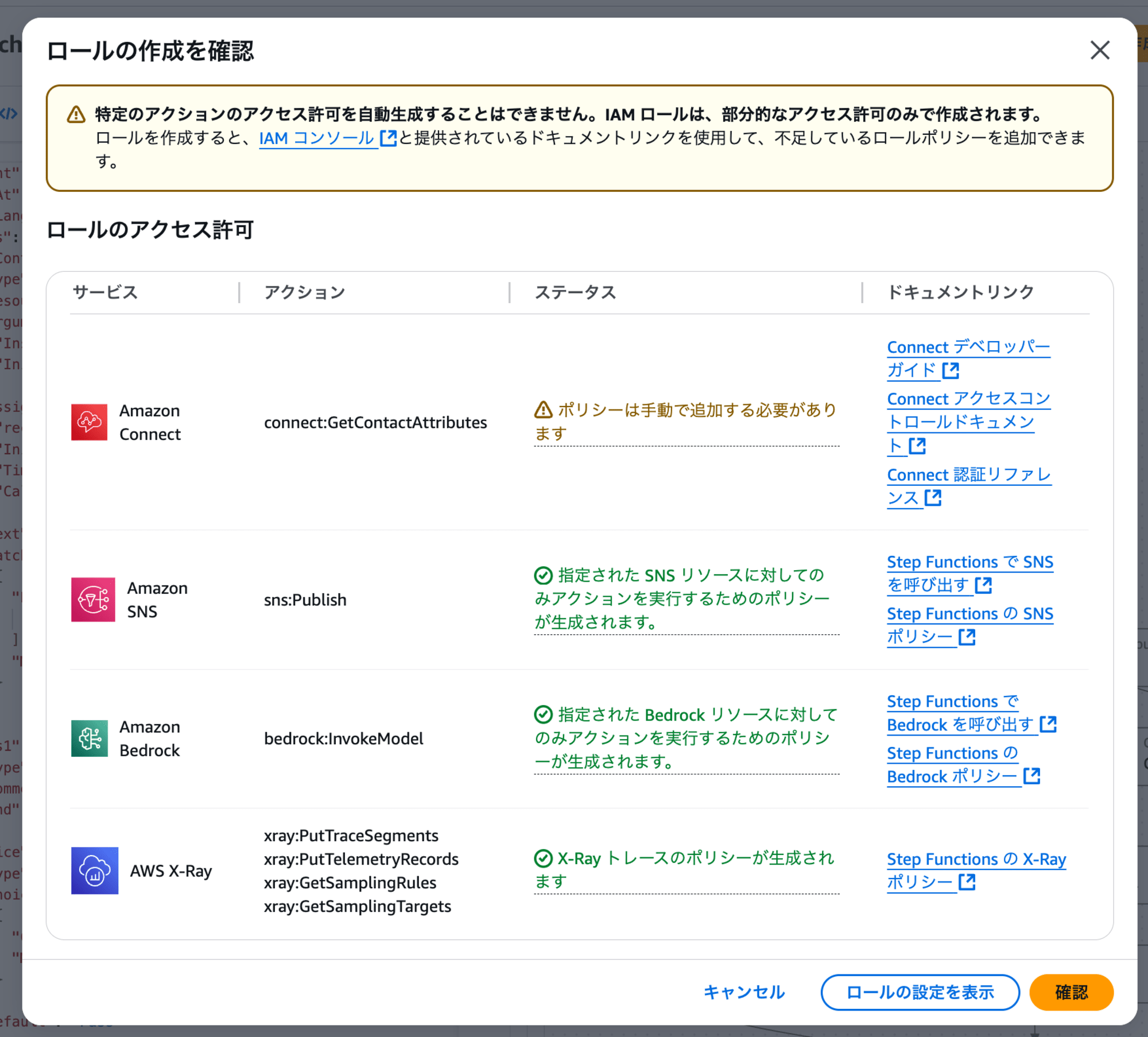Click the X-Ray trace policy status text

(x=687, y=870)
